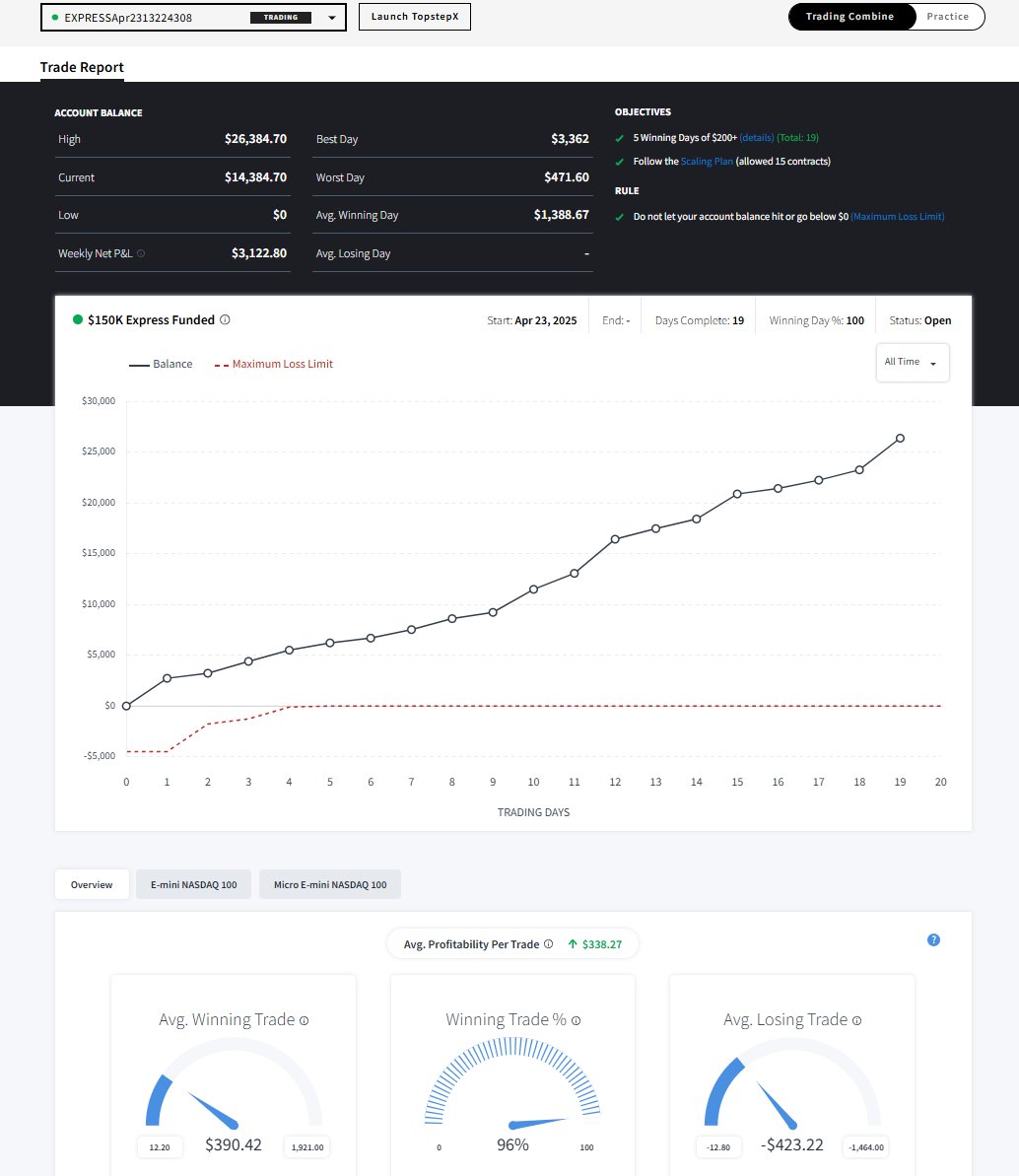The image size is (1019, 1176).
Task: Click the Winning Trade % info icon
Action: pos(576,1021)
